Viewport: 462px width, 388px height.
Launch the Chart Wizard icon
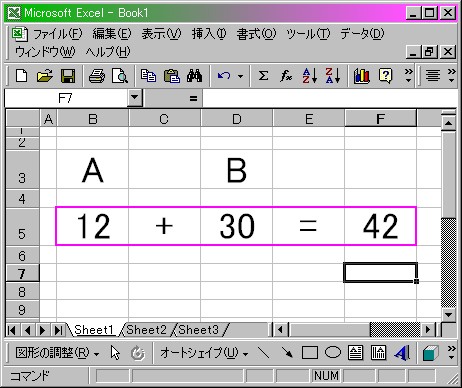coord(362,76)
